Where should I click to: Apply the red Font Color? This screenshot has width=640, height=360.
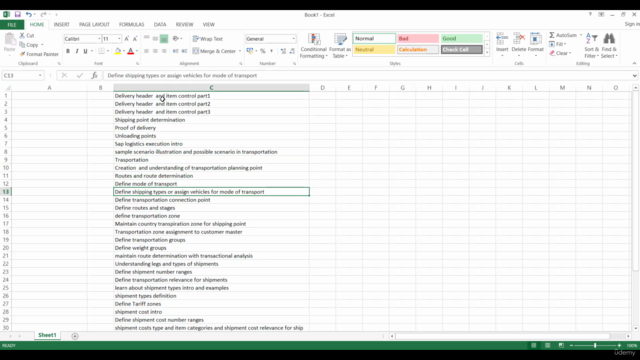click(131, 51)
